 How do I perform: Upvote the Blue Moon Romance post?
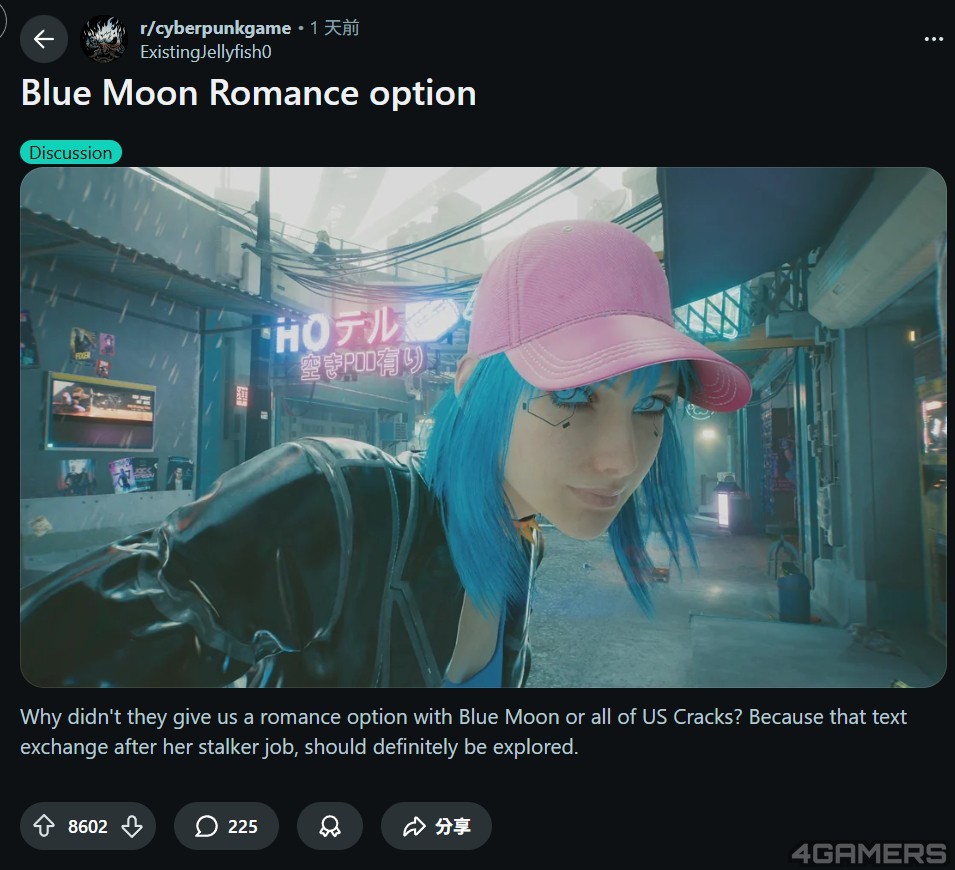pyautogui.click(x=44, y=826)
